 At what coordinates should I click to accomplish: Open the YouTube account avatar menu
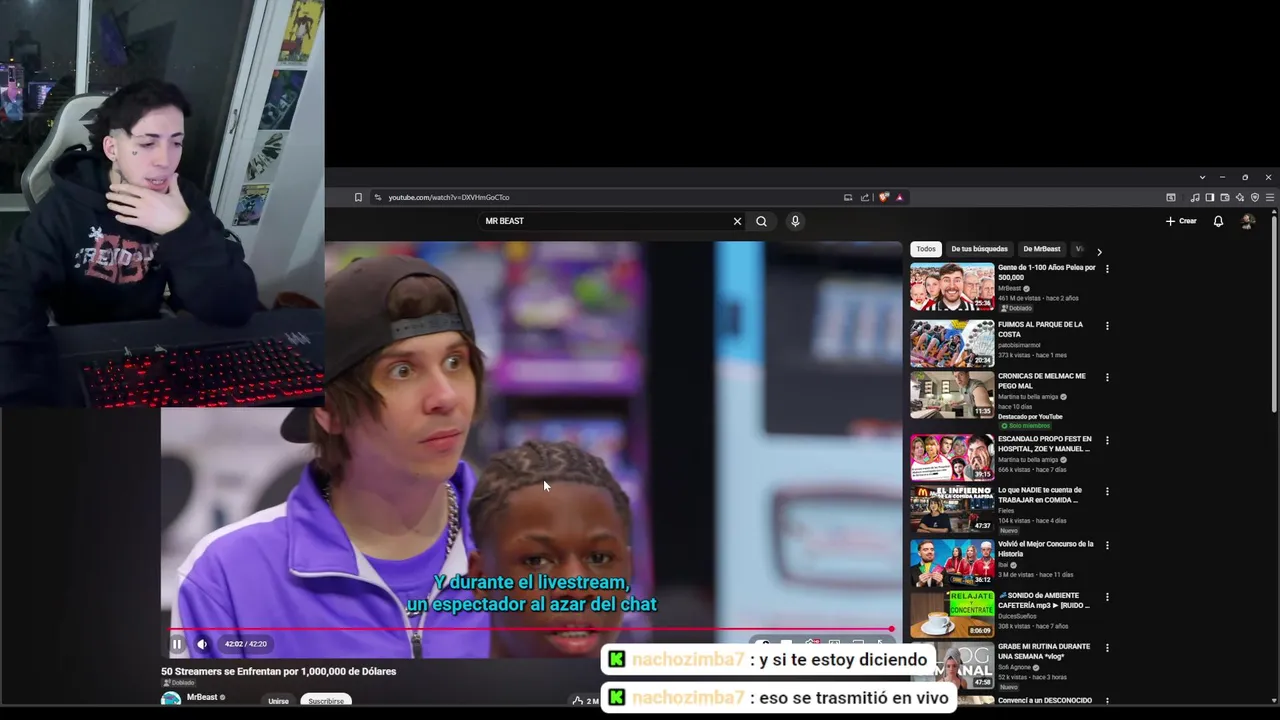coord(1248,221)
